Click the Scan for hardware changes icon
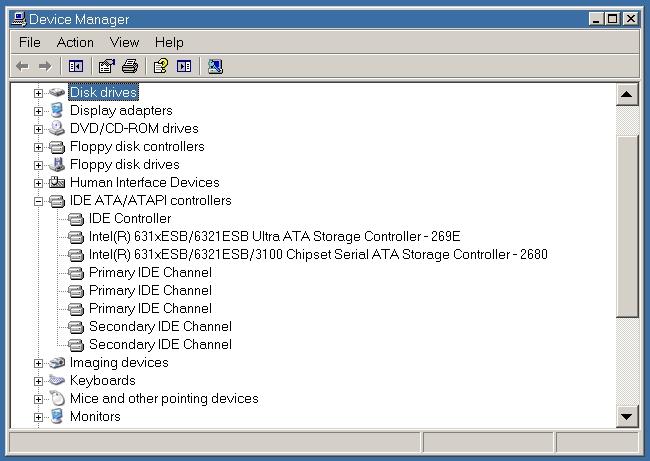Viewport: 650px width, 461px height. coord(215,66)
